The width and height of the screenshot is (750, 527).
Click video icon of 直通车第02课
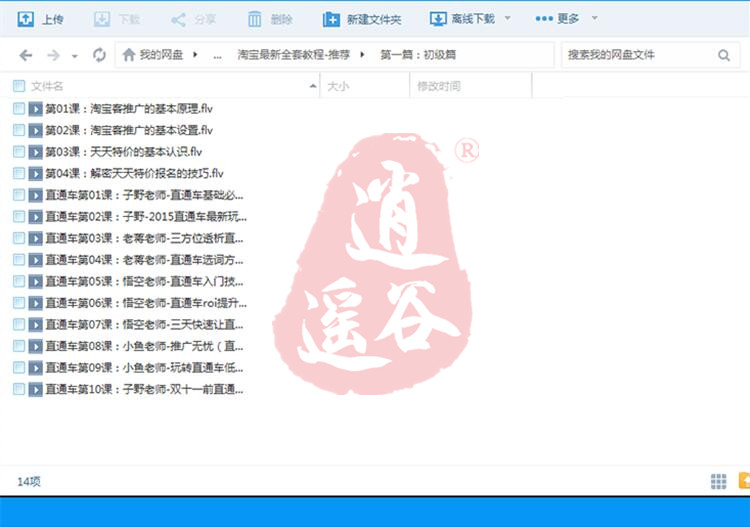pyautogui.click(x=35, y=217)
